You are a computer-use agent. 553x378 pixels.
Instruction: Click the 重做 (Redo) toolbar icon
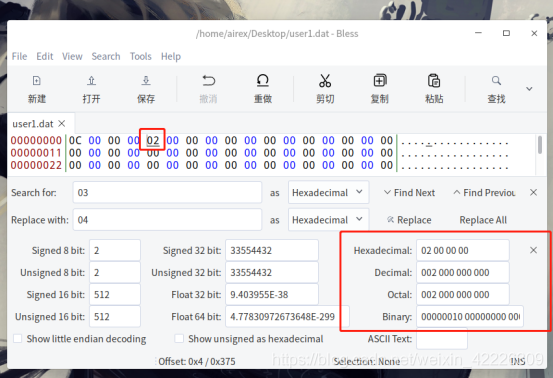(263, 81)
